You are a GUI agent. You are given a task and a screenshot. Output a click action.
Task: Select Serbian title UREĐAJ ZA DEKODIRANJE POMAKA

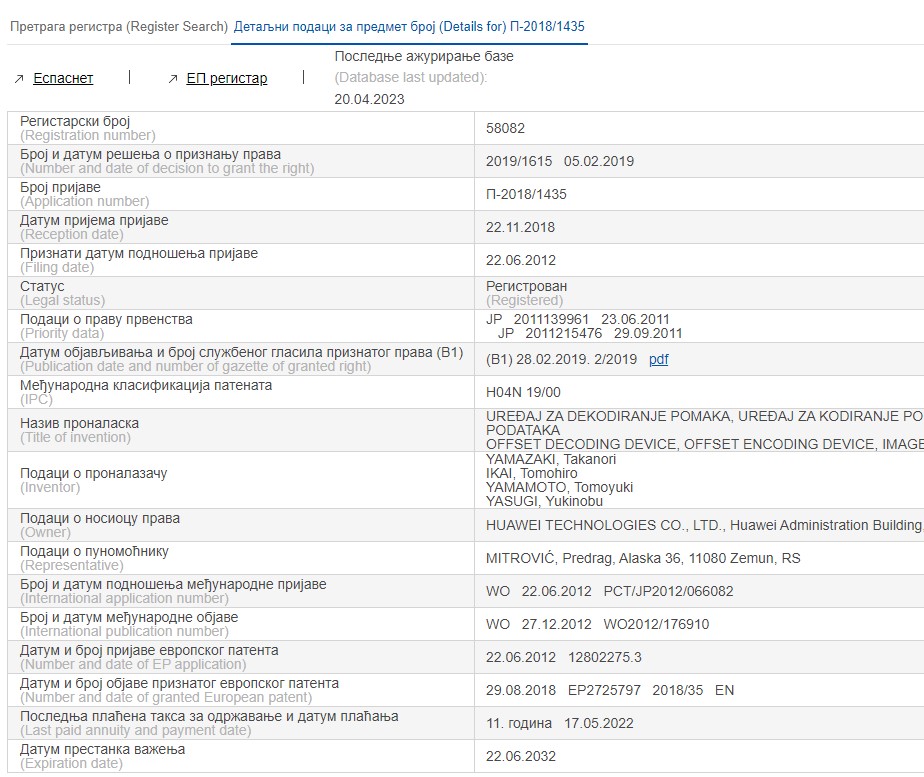click(x=609, y=416)
